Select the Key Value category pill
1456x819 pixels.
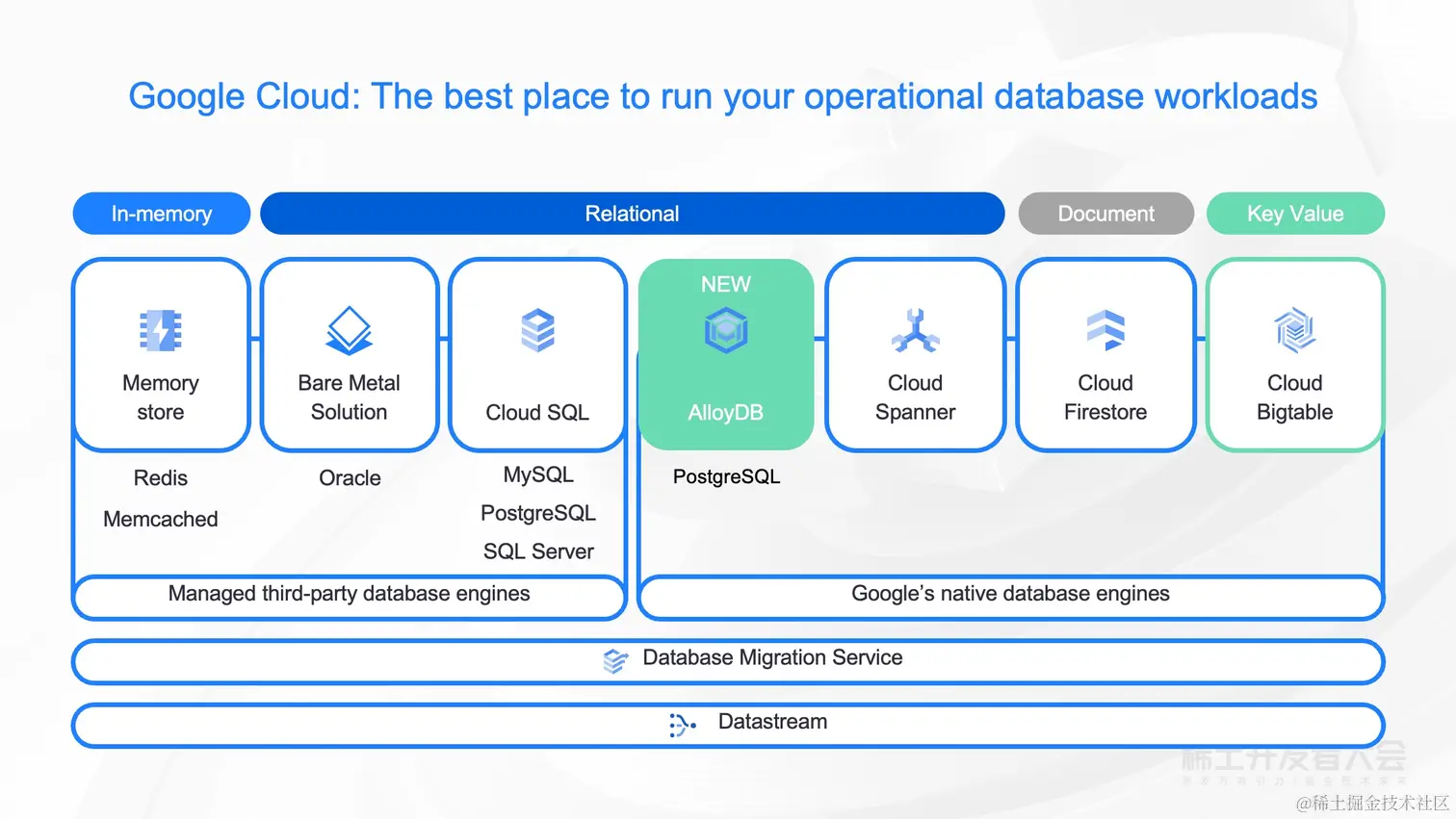point(1295,214)
